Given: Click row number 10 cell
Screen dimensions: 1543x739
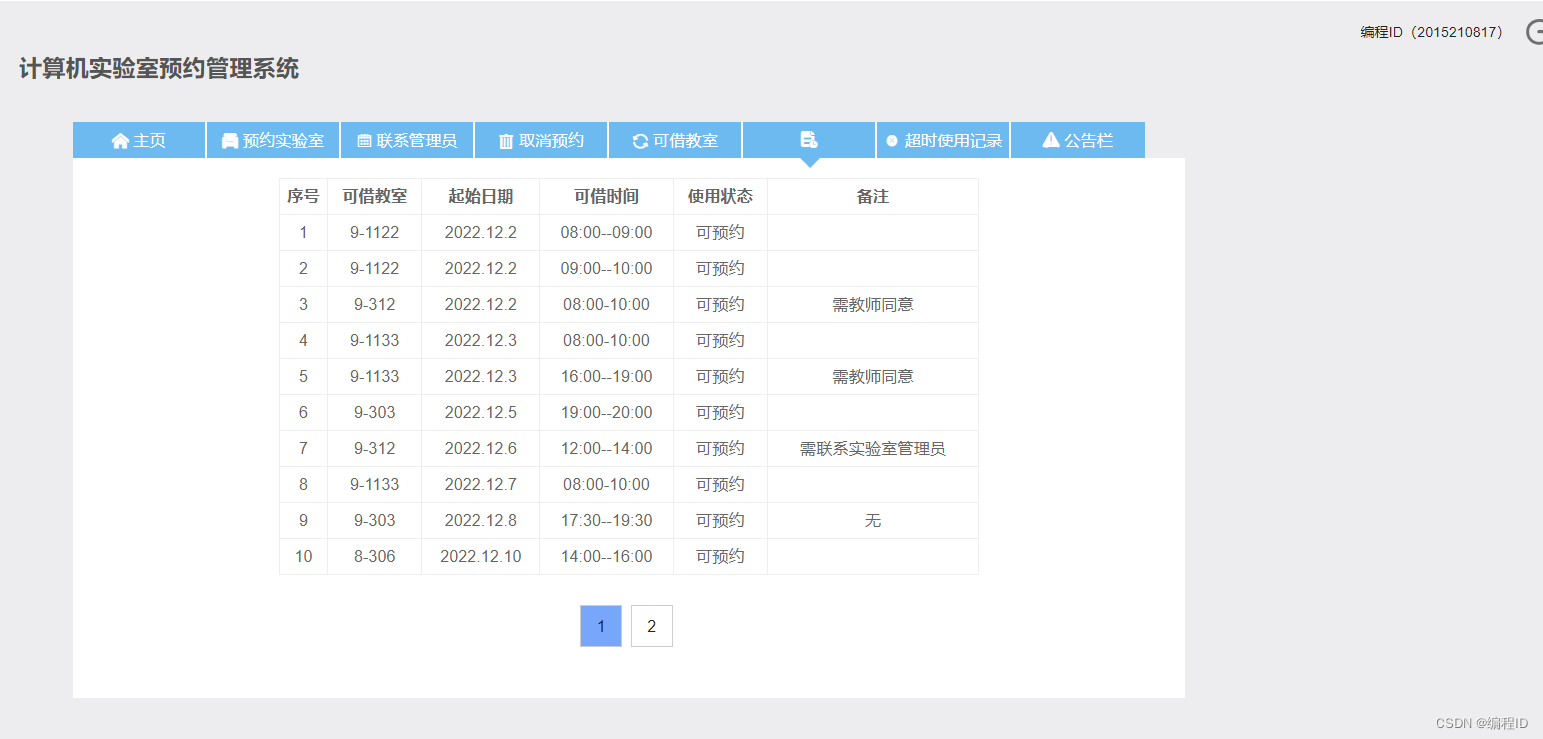Looking at the screenshot, I should [303, 557].
